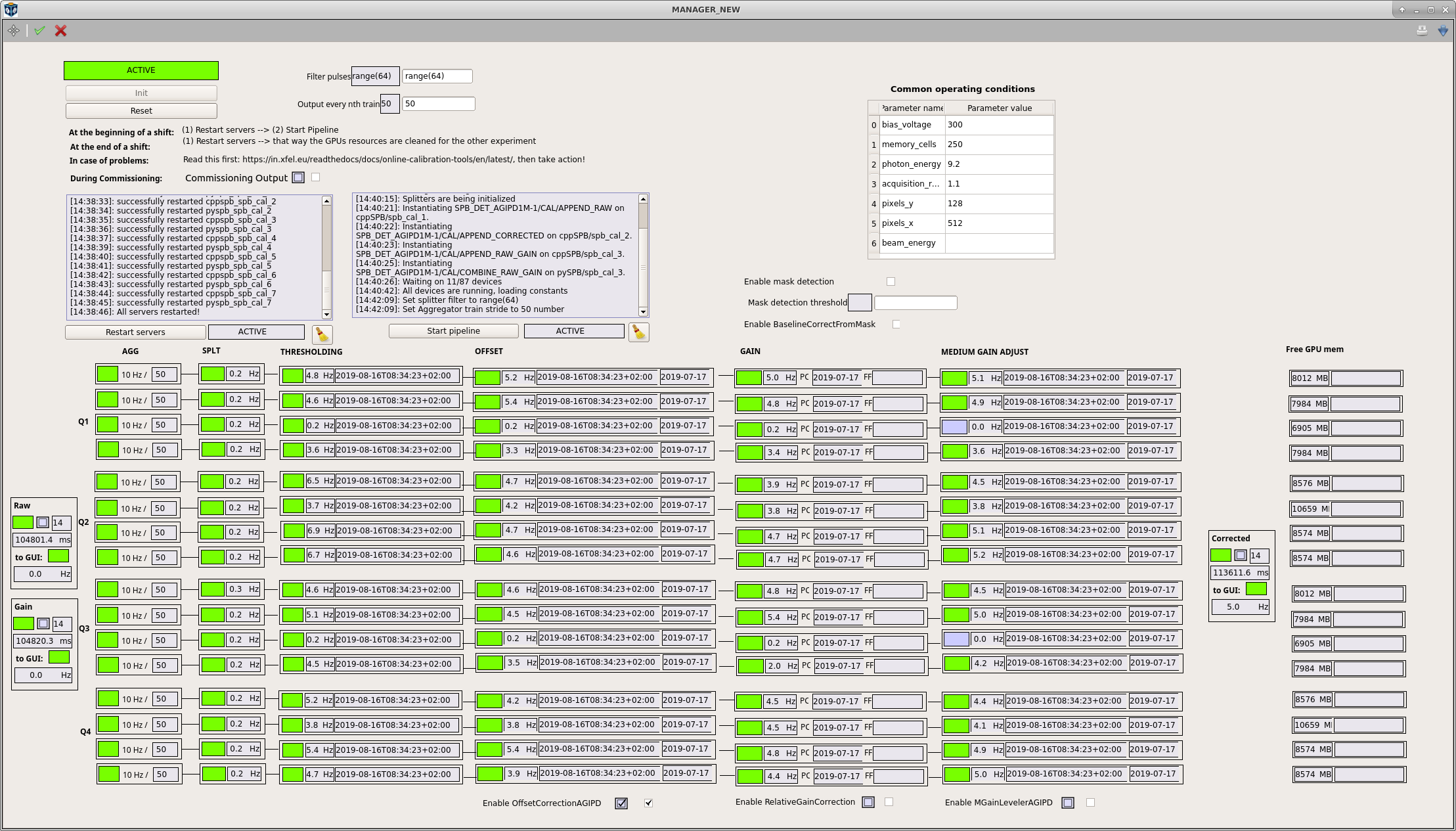Click the Restart servers button
The height and width of the screenshot is (831, 1456).
[135, 332]
